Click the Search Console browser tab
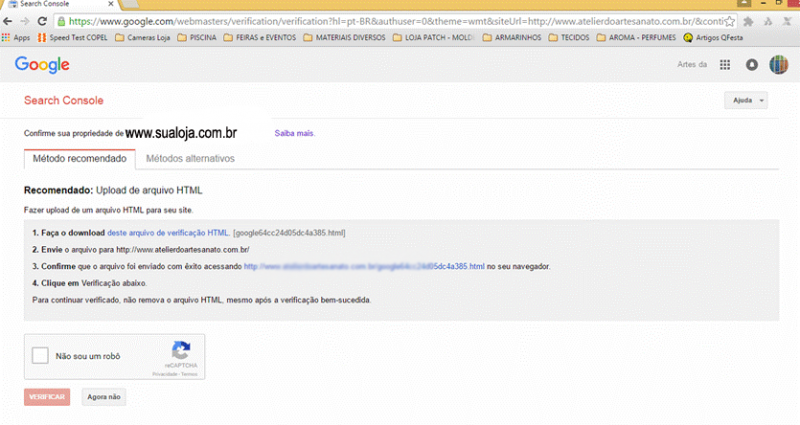Viewport: 800px width, 425px height. (x=60, y=4)
